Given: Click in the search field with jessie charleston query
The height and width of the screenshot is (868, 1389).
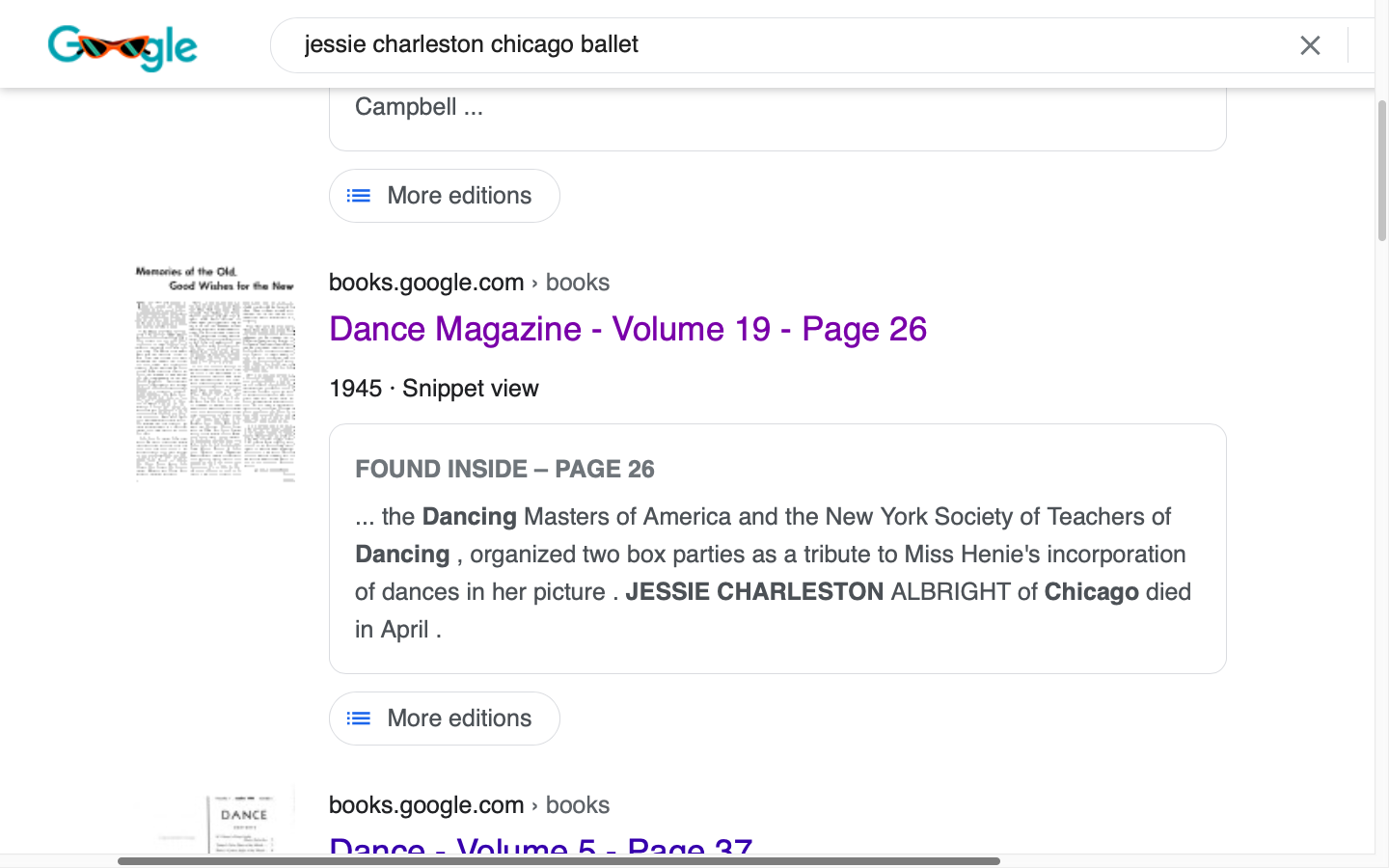Looking at the screenshot, I should click(772, 45).
